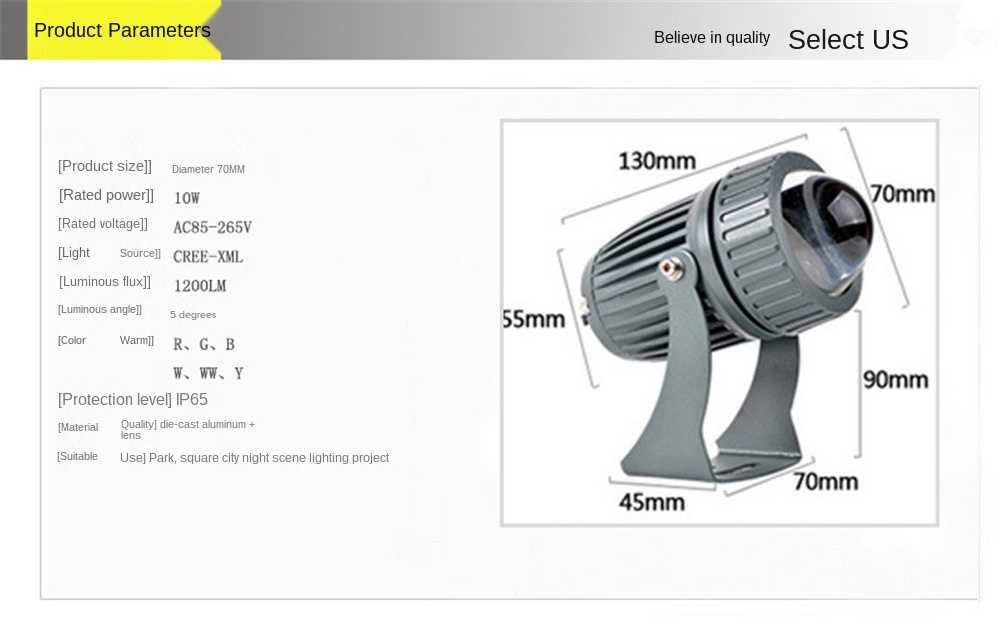Click the Select US text
1000x625 pixels.
(847, 40)
